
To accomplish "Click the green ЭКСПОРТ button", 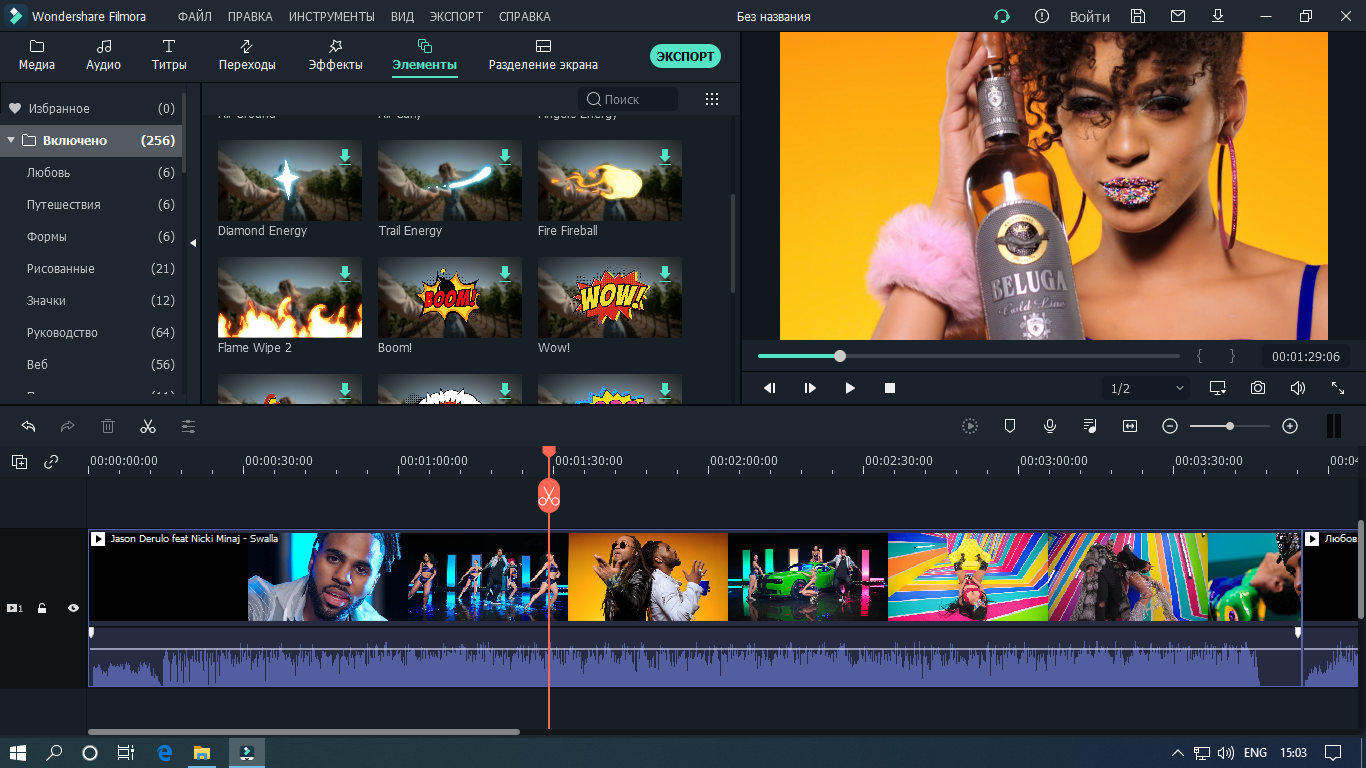I will tap(685, 56).
